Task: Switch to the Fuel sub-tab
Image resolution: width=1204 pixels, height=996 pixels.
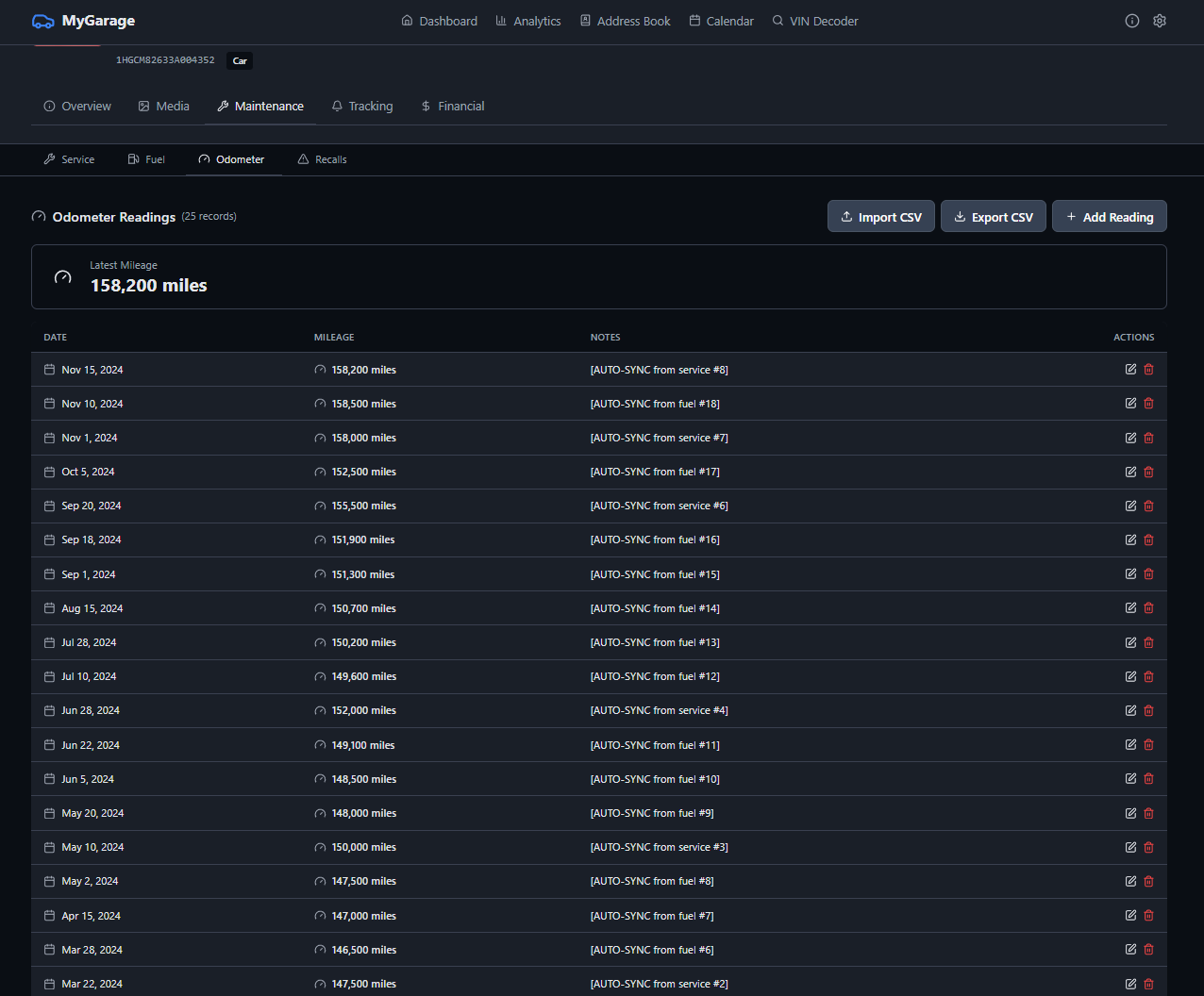Action: (146, 159)
